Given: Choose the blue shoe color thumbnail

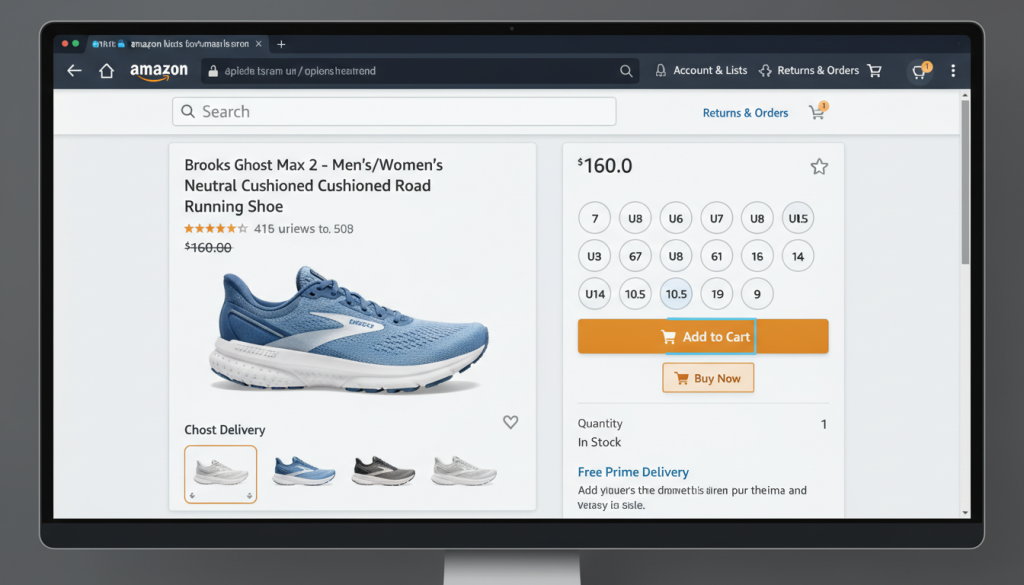Looking at the screenshot, I should (x=304, y=471).
